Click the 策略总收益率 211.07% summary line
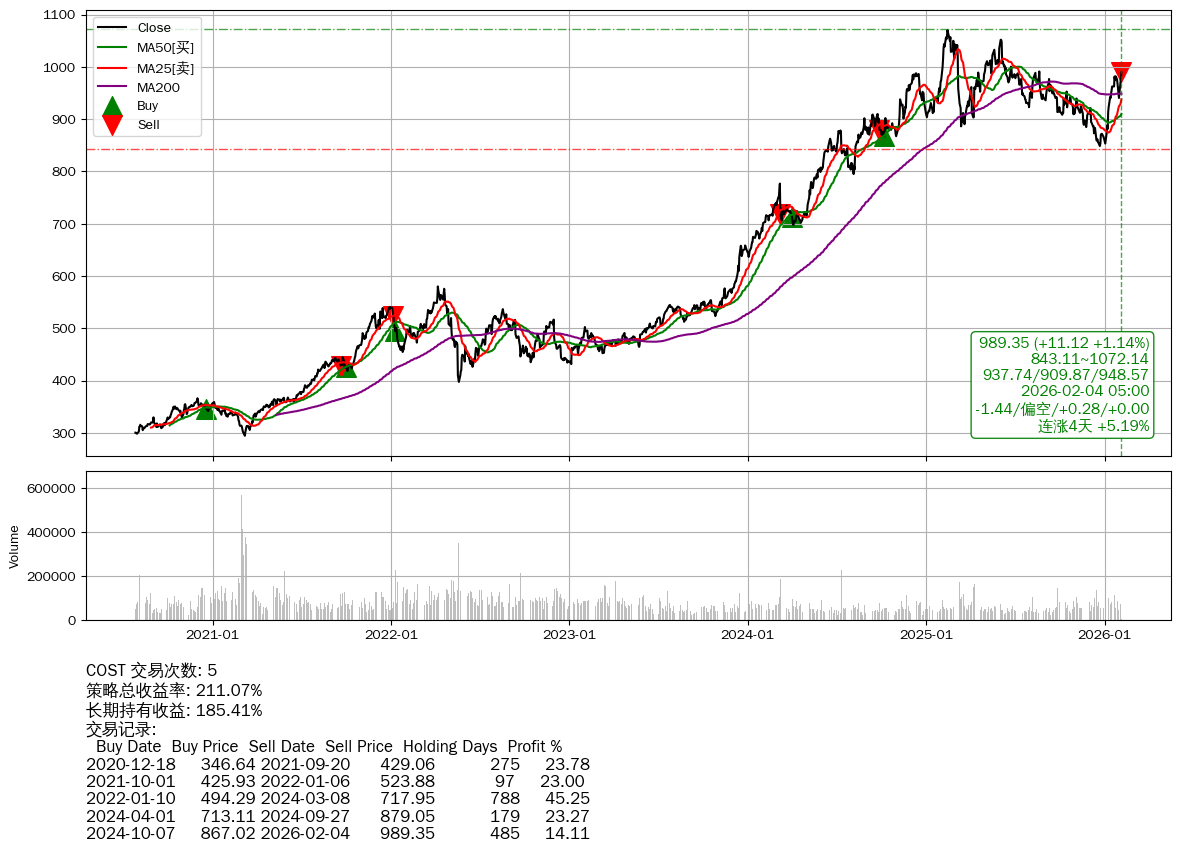The height and width of the screenshot is (852, 1180). coord(174,691)
